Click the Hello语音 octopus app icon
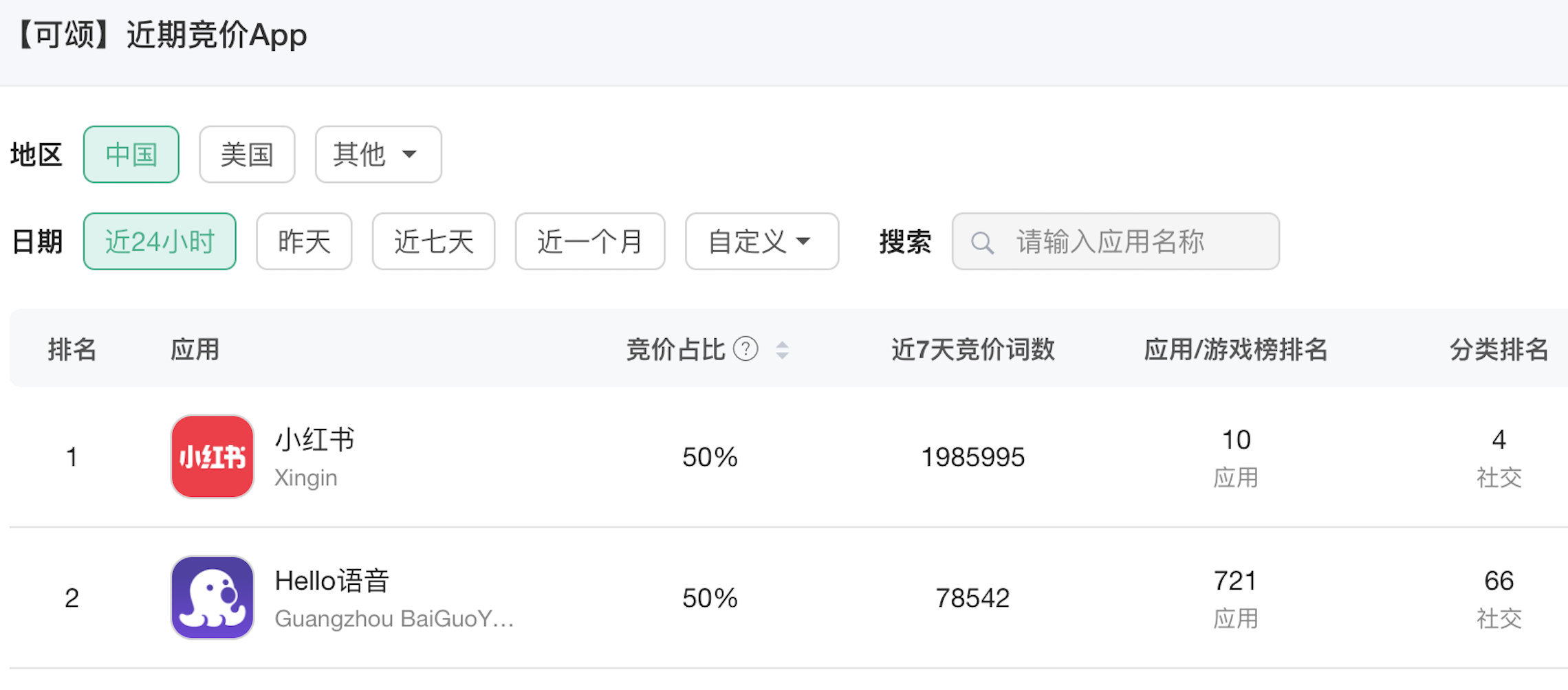The image size is (1568, 690). pos(212,597)
